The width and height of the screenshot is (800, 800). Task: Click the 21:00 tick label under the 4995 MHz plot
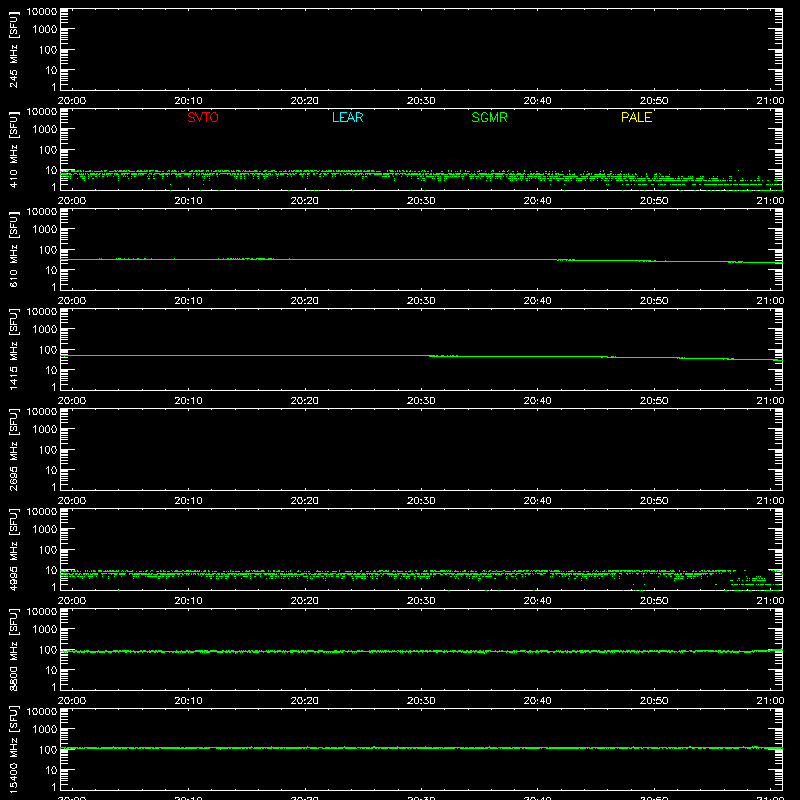[770, 601]
